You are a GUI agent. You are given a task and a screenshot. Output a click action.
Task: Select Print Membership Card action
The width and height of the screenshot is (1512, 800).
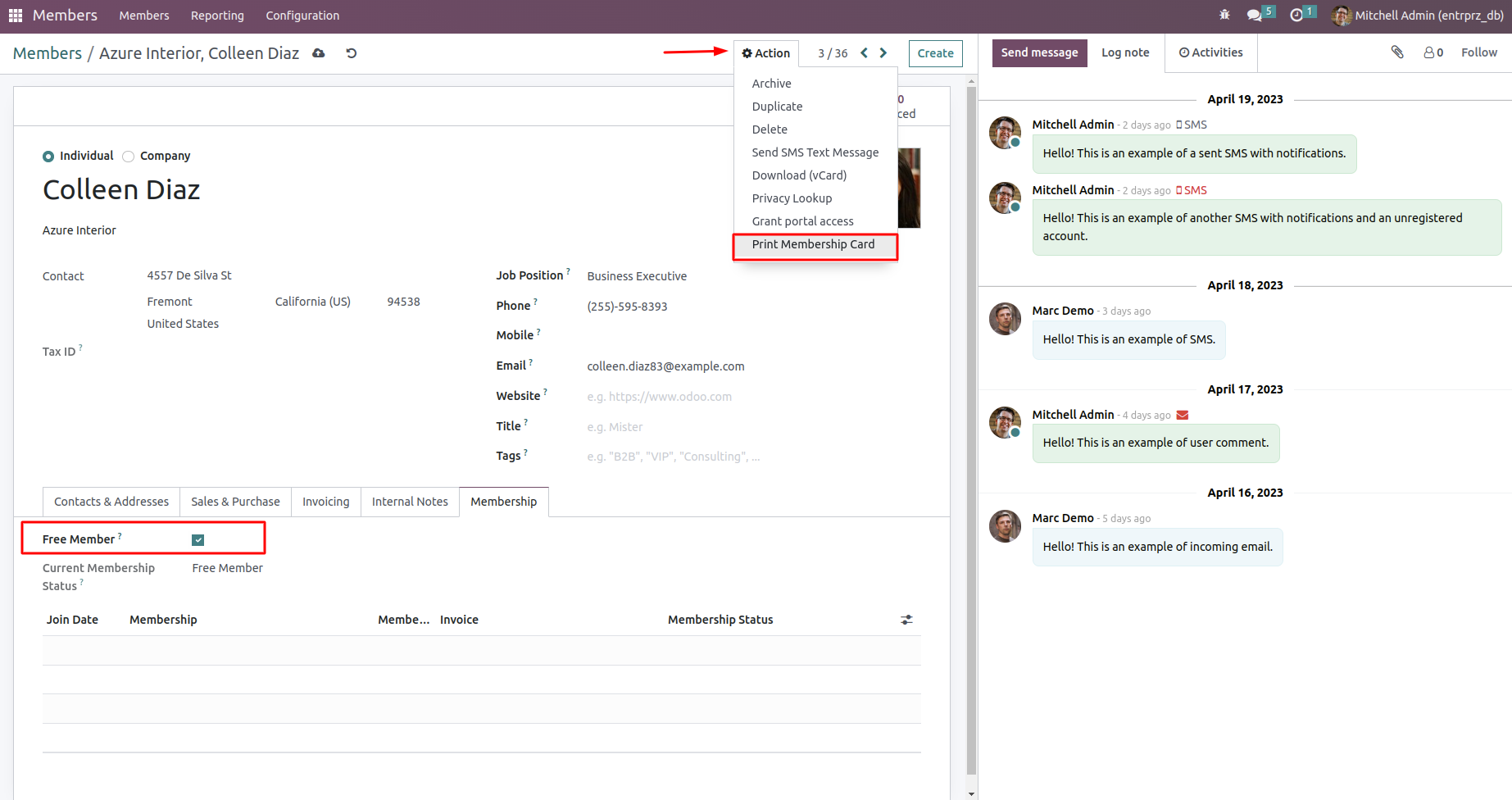point(815,244)
